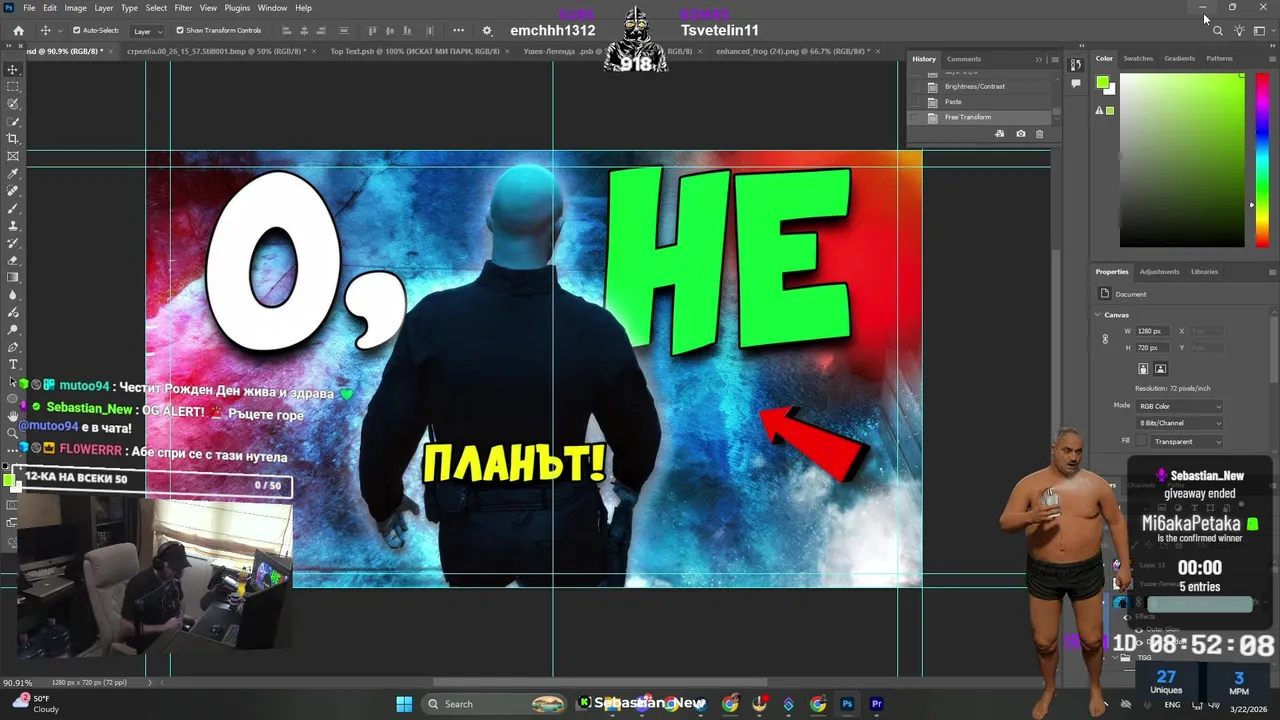1280x720 pixels.
Task: Set history brush source beside Free Transform
Action: click(914, 117)
